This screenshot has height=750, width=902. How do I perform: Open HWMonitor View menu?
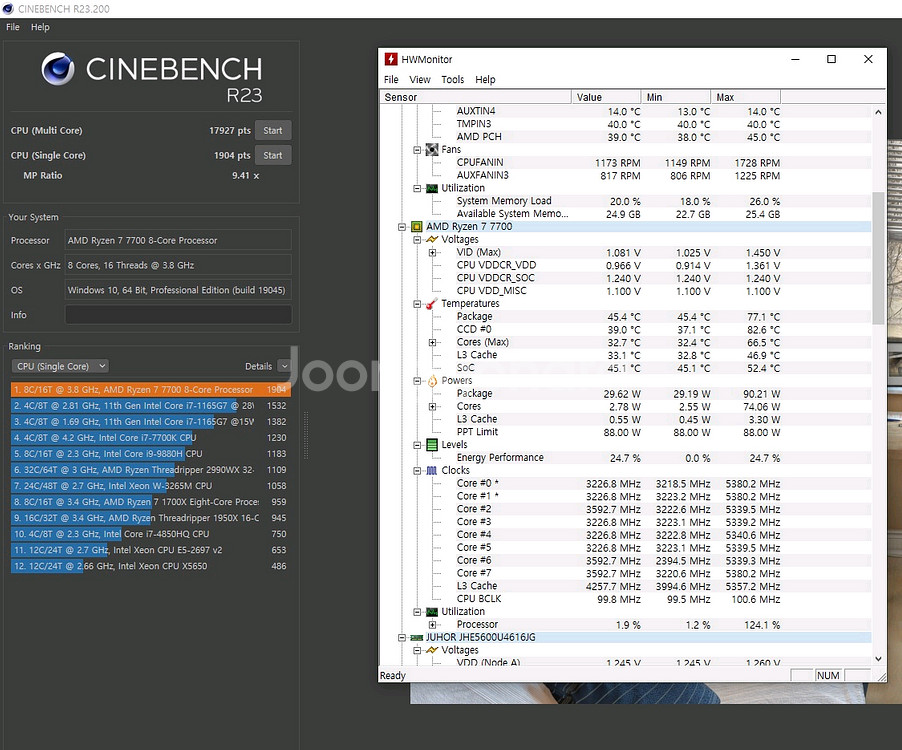pyautogui.click(x=420, y=79)
